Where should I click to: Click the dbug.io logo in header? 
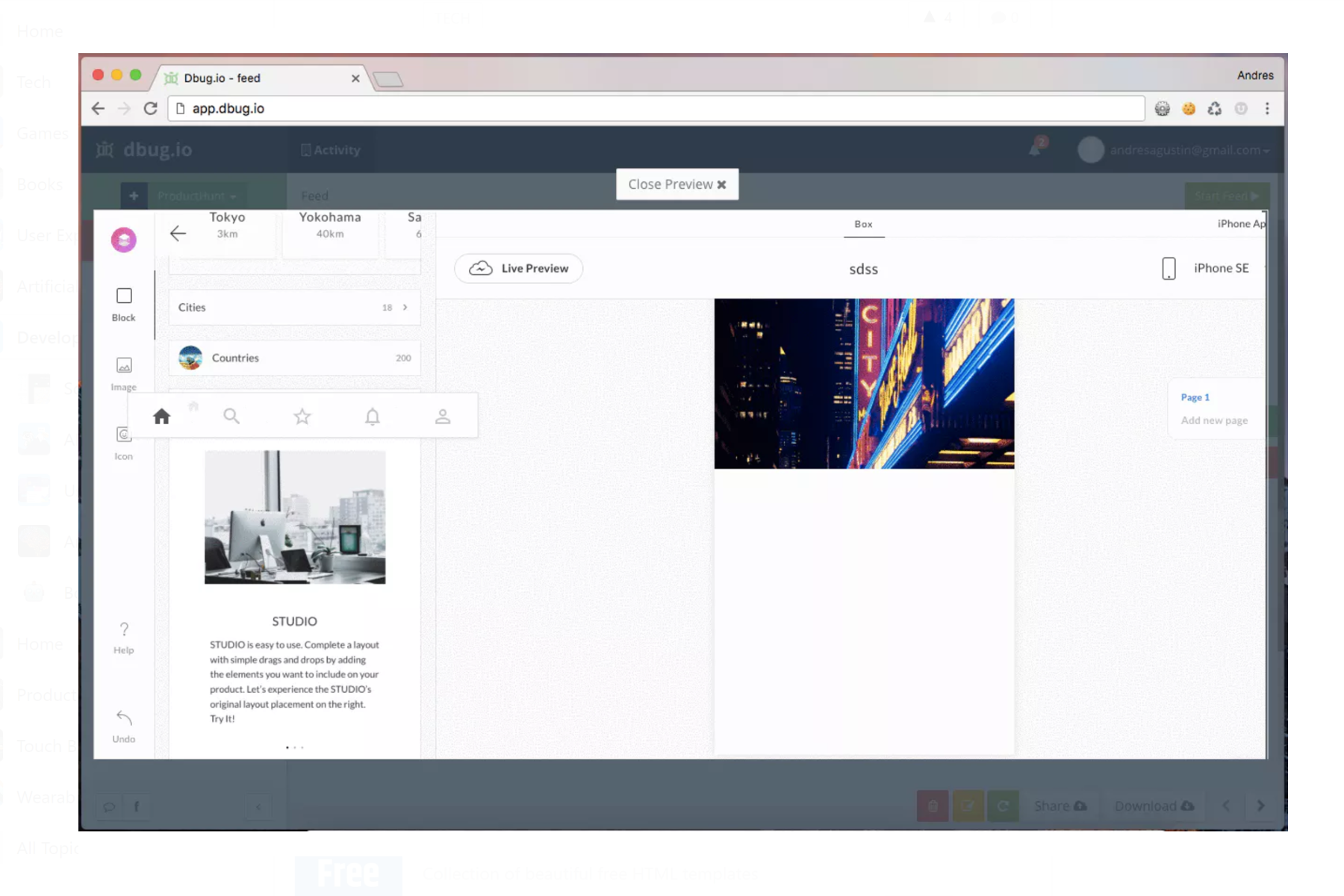click(x=145, y=150)
